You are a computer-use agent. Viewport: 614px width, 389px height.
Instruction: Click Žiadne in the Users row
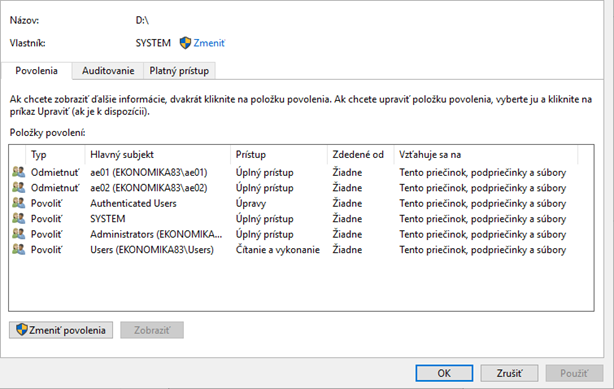347,250
